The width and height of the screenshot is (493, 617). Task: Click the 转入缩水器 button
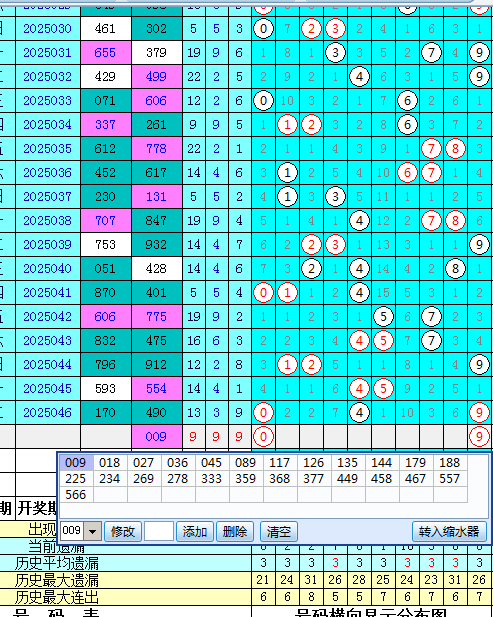click(449, 532)
